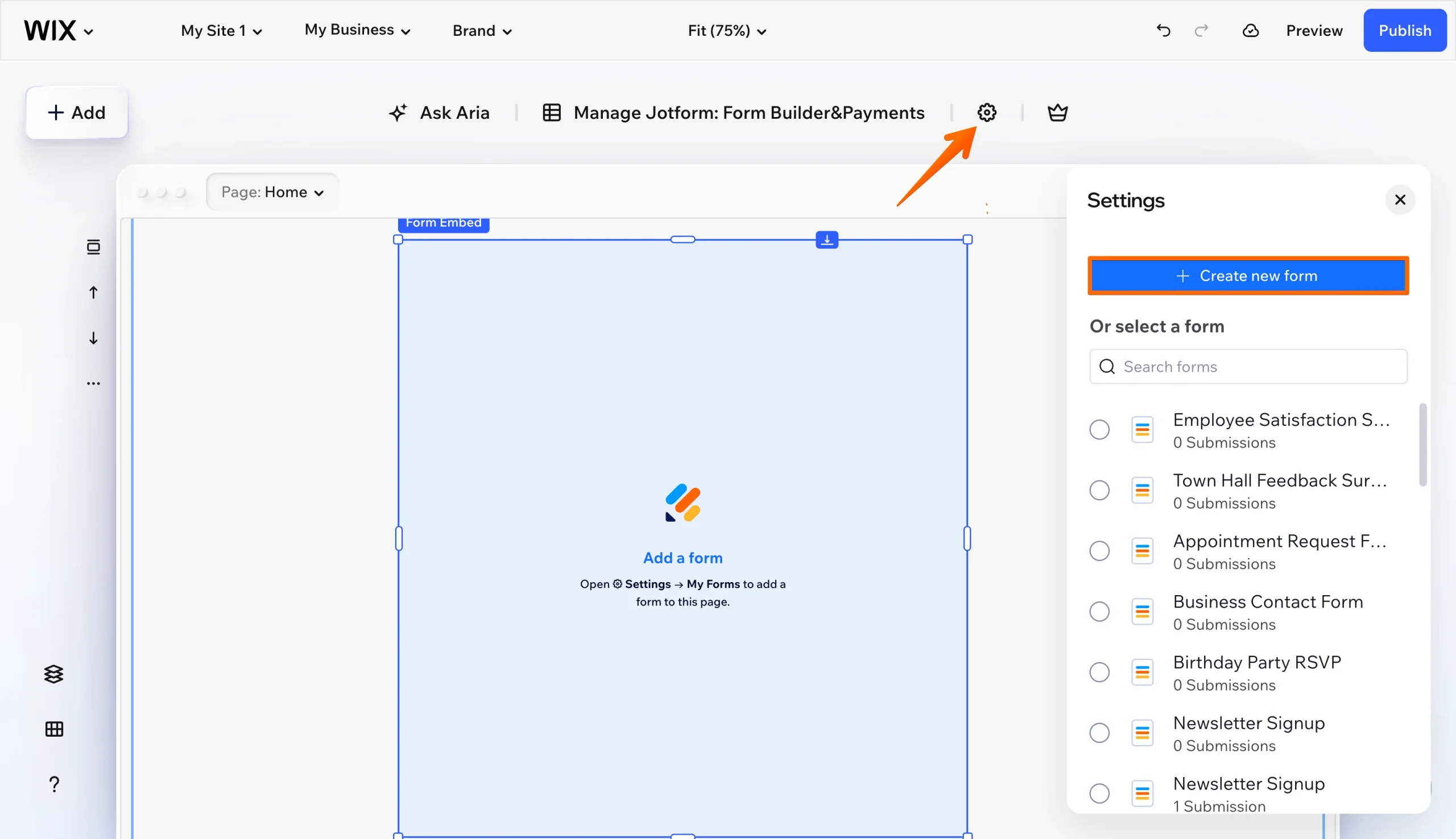1456x839 pixels.
Task: Select Employee Satisfaction form radio button
Action: click(x=1099, y=429)
